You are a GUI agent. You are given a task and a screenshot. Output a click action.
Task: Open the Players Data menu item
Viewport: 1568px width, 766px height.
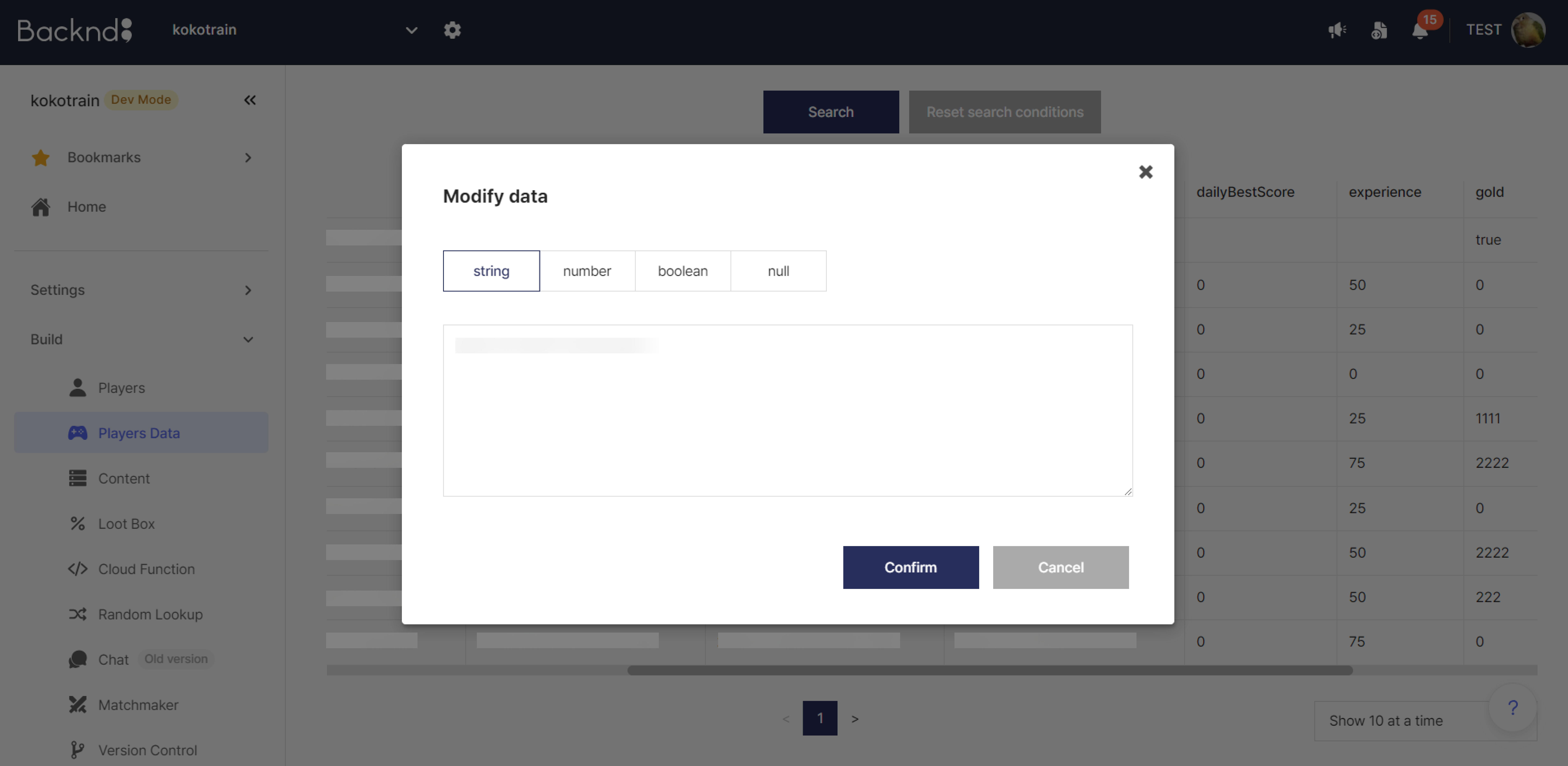(141, 433)
